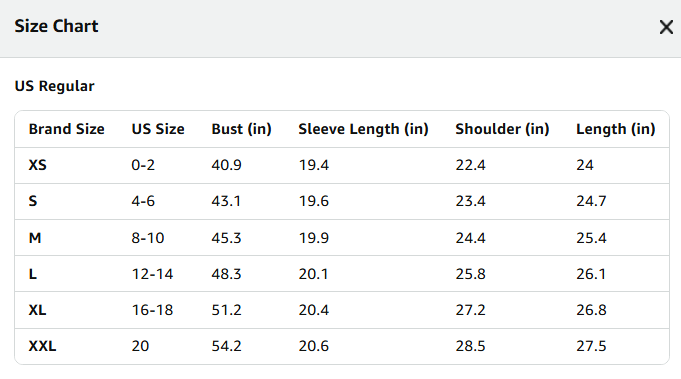Click the 48.3 bust value
681x379 pixels.
click(226, 274)
